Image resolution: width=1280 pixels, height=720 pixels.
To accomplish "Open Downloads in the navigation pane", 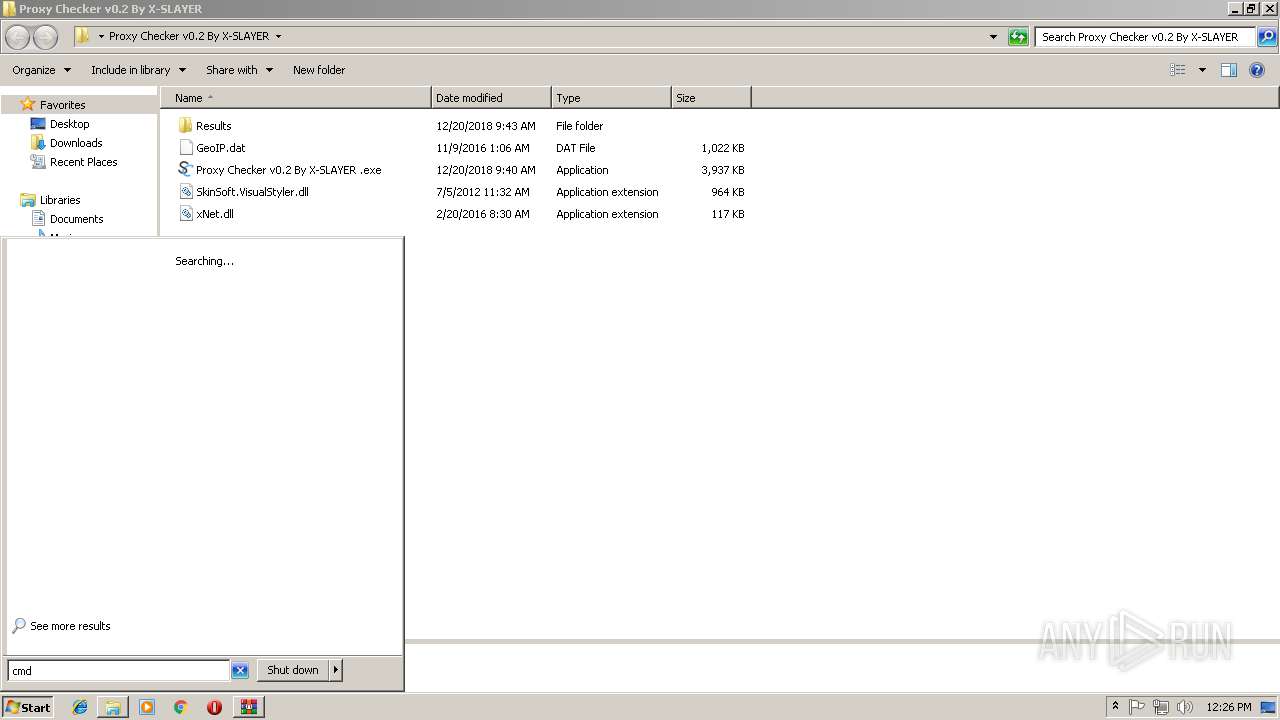I will click(x=76, y=143).
